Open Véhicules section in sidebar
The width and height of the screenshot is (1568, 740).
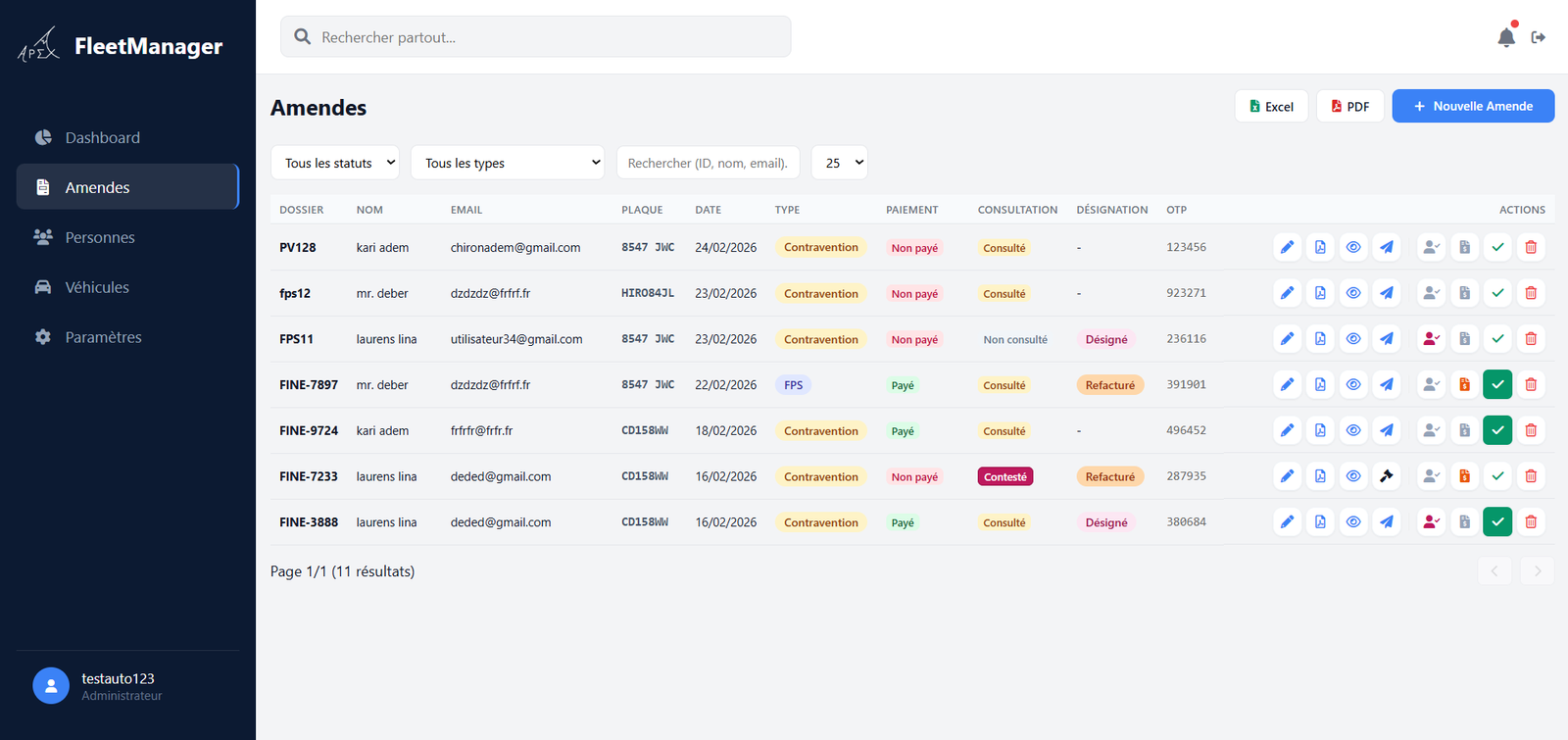click(127, 287)
